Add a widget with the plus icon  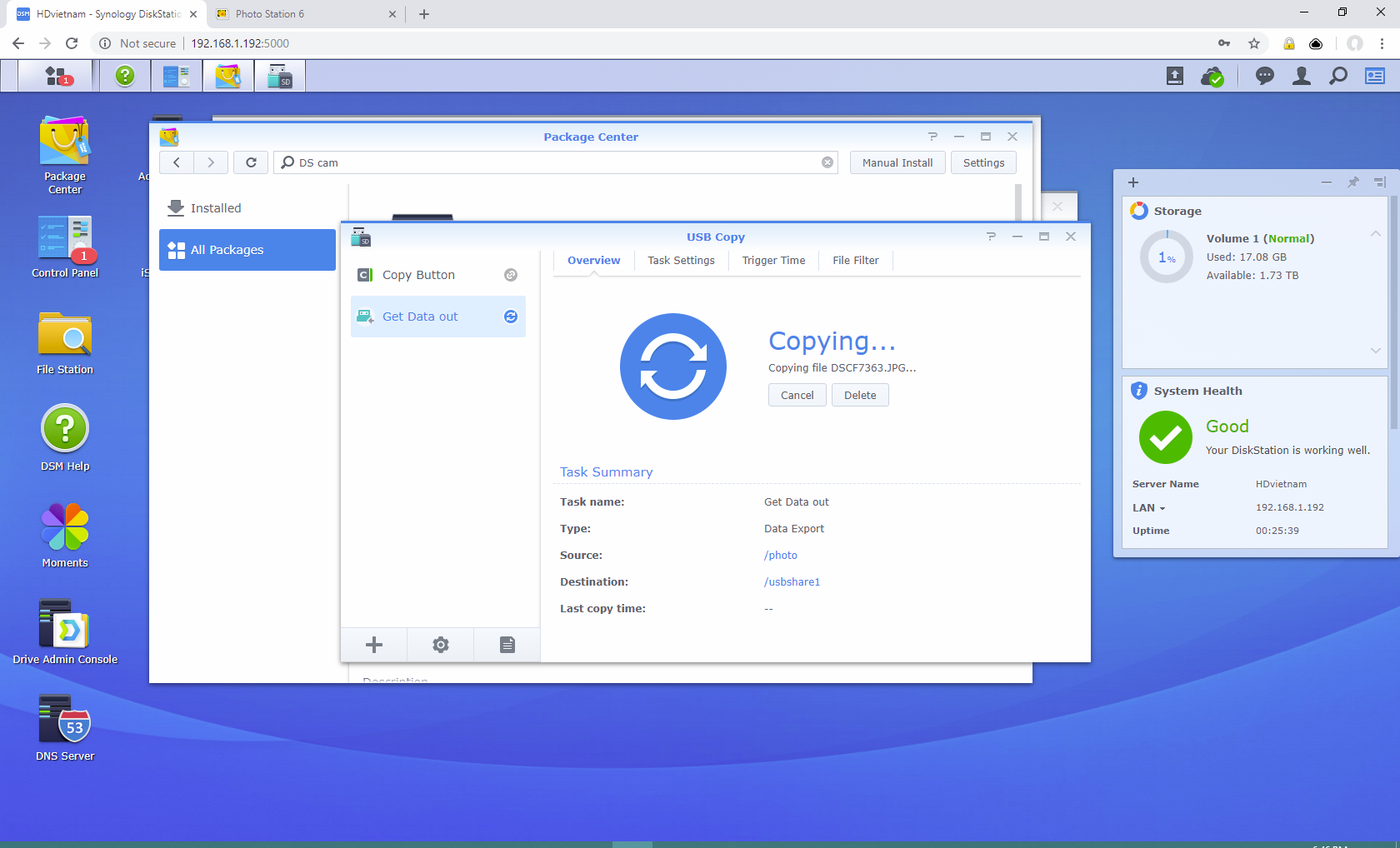tap(1133, 182)
